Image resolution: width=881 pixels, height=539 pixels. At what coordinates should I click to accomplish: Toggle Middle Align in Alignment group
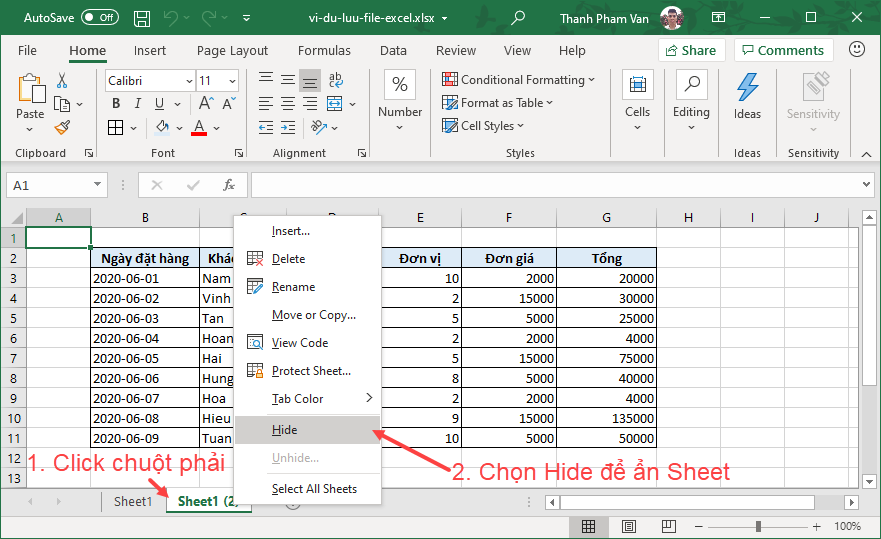(x=288, y=80)
